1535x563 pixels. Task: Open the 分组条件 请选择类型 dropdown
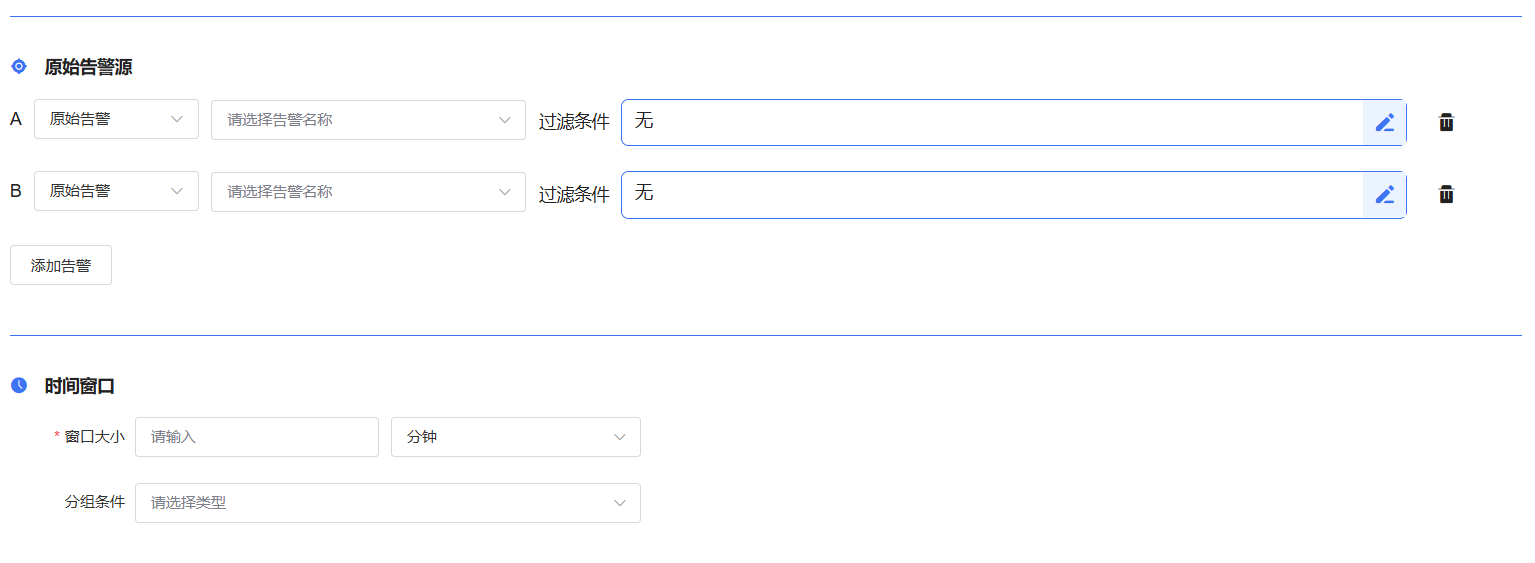point(388,503)
